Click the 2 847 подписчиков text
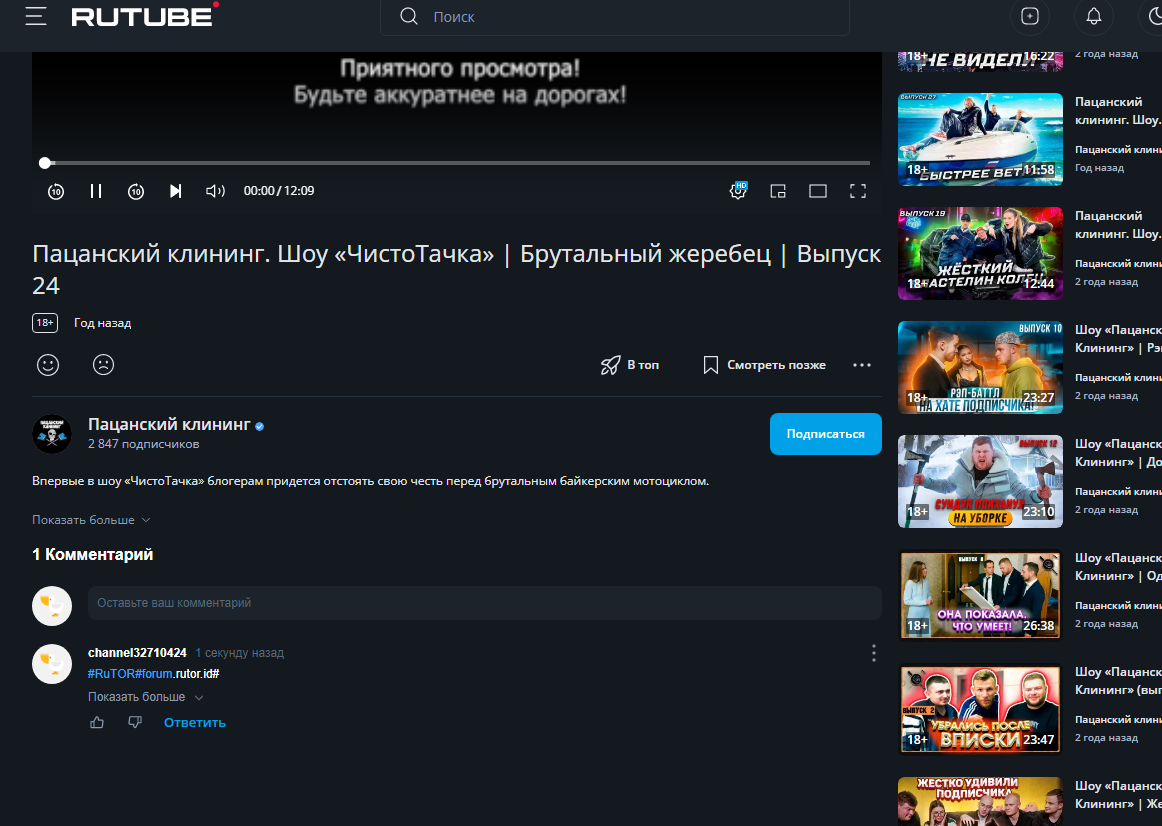This screenshot has width=1162, height=826. pos(143,444)
